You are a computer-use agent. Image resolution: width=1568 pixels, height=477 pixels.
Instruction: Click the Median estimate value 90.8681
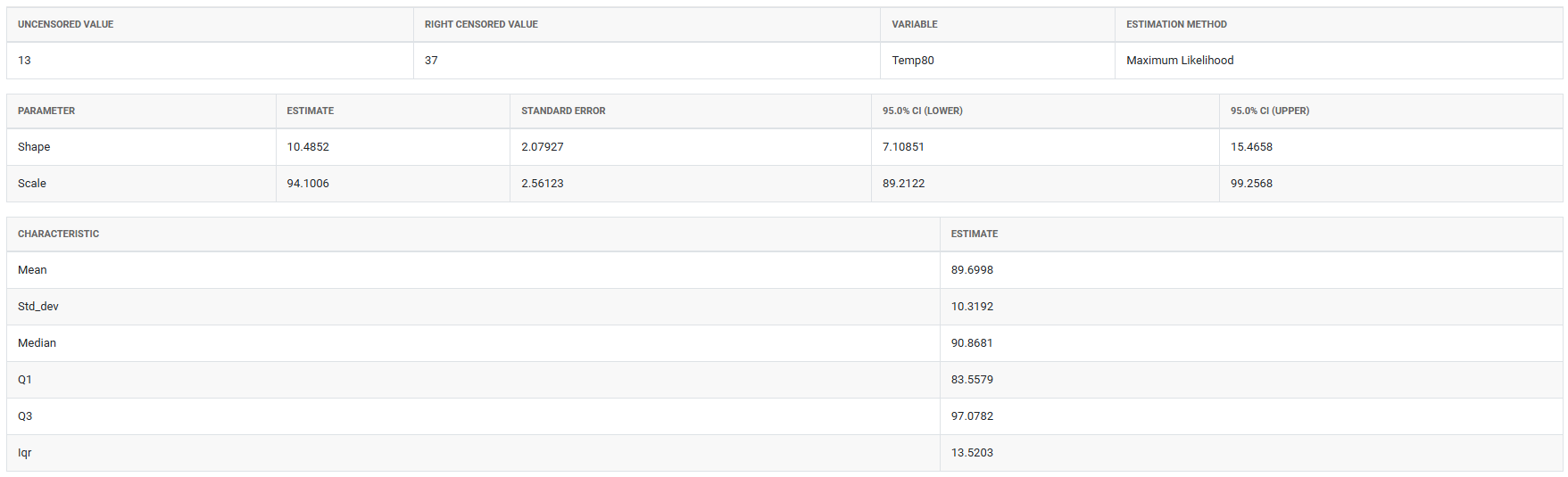tap(972, 343)
